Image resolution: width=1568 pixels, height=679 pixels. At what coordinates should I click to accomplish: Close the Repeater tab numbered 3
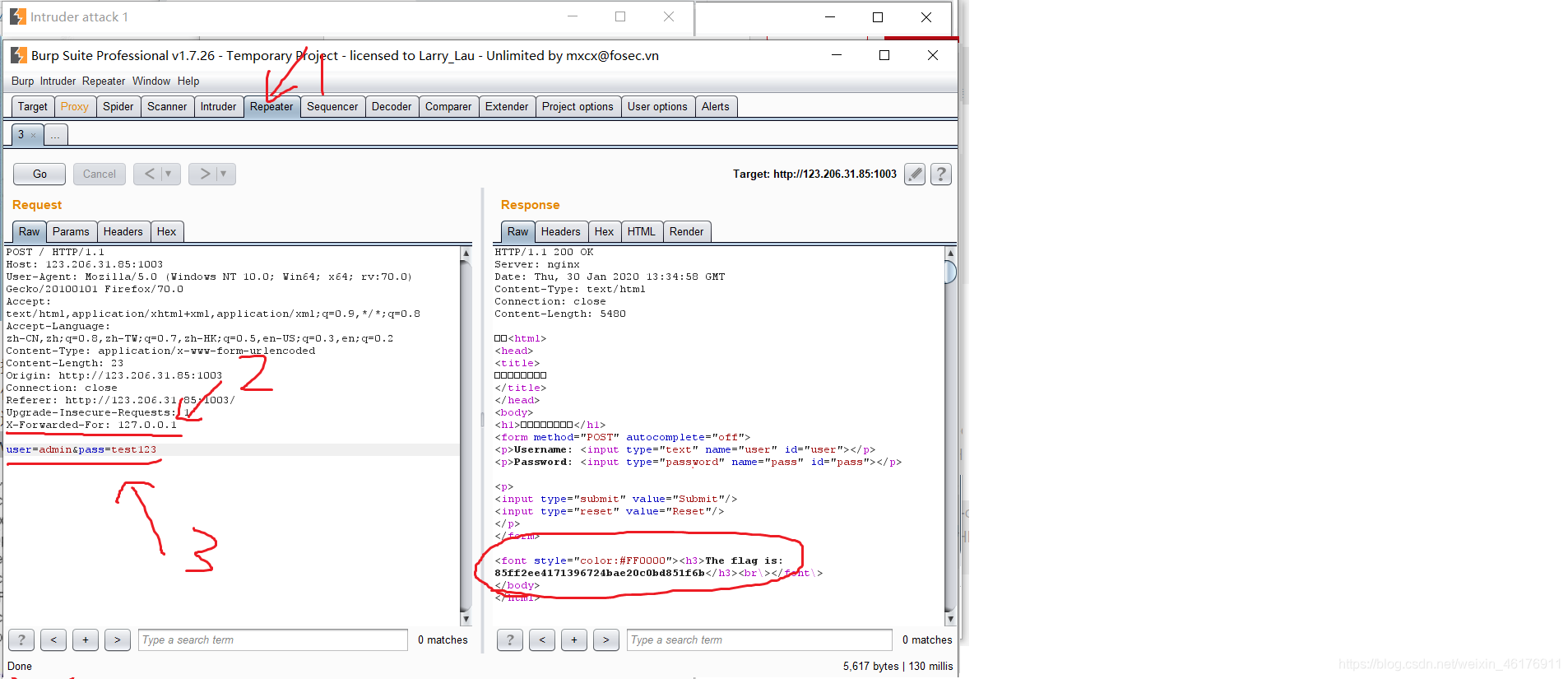point(33,135)
